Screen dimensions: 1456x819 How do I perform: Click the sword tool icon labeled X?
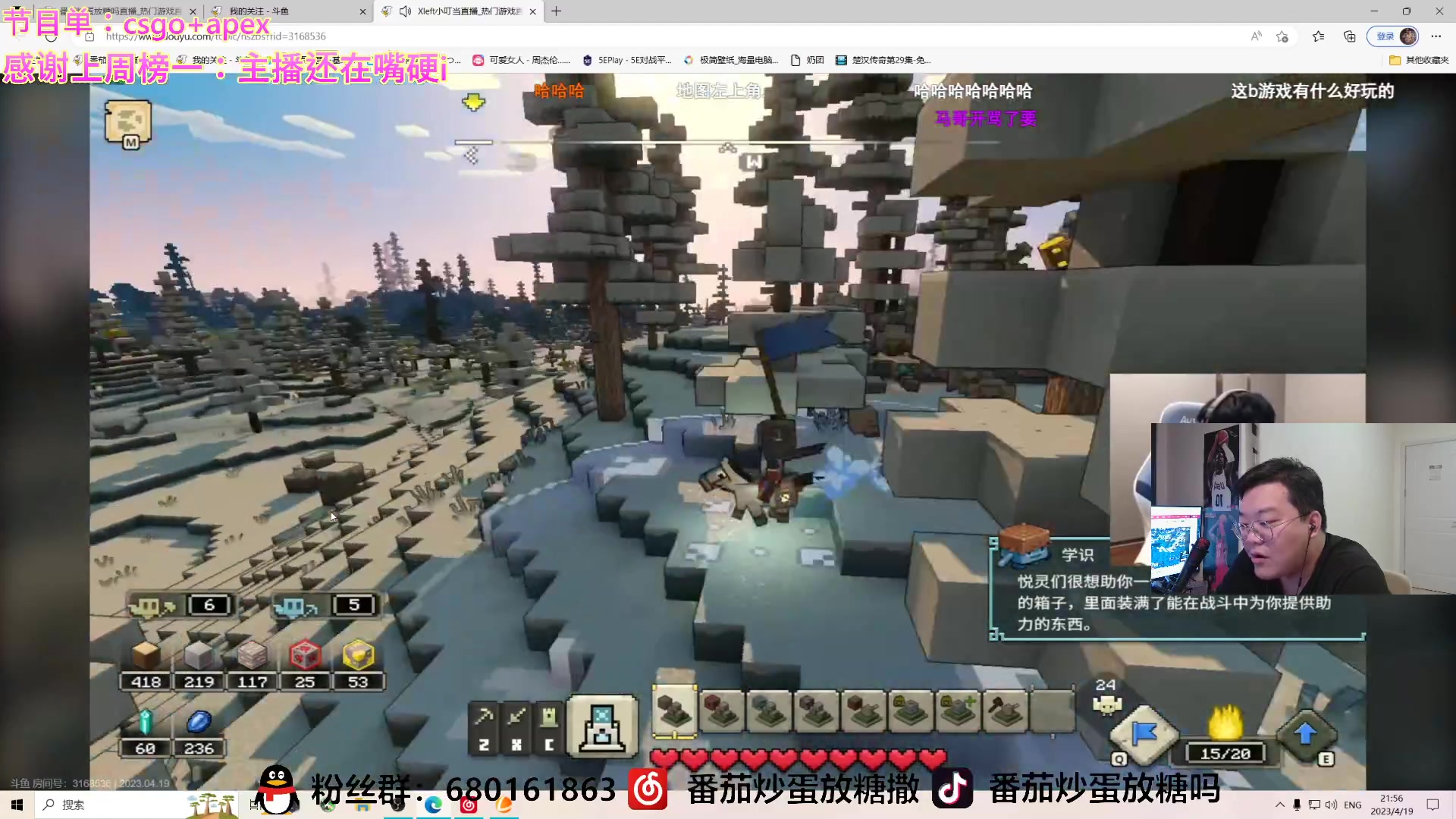tap(516, 728)
